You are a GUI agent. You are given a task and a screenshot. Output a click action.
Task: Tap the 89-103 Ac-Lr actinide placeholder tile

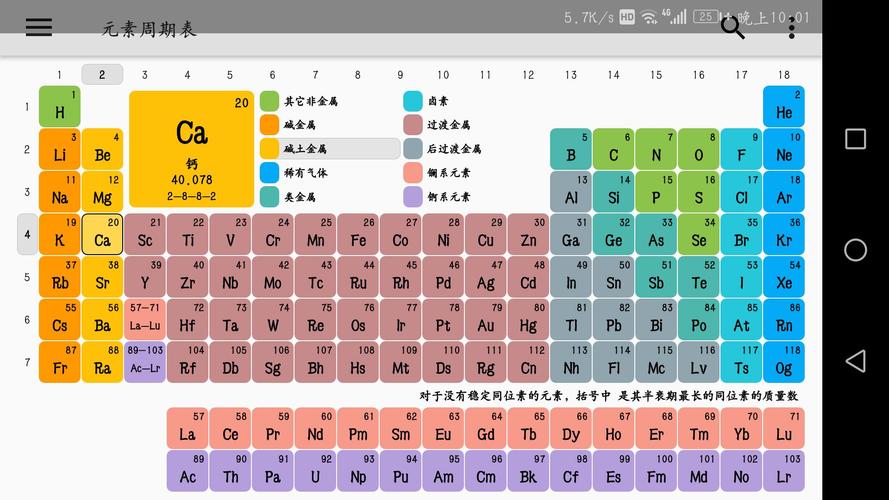point(145,362)
